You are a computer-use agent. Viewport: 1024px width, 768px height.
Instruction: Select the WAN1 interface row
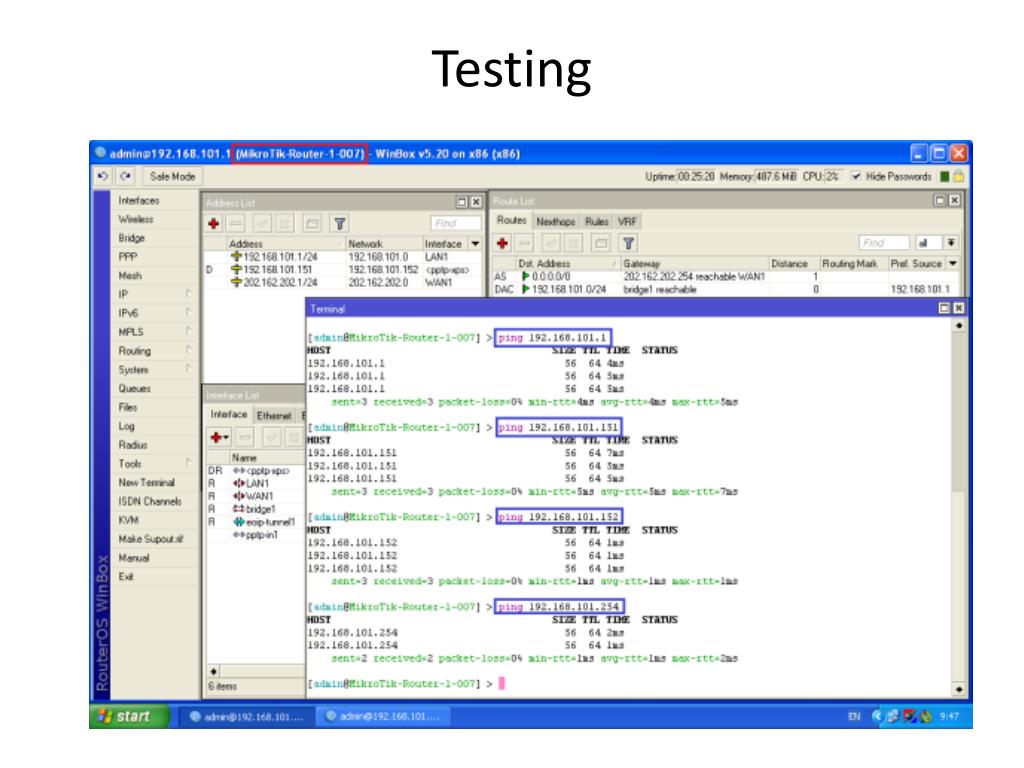coord(255,496)
